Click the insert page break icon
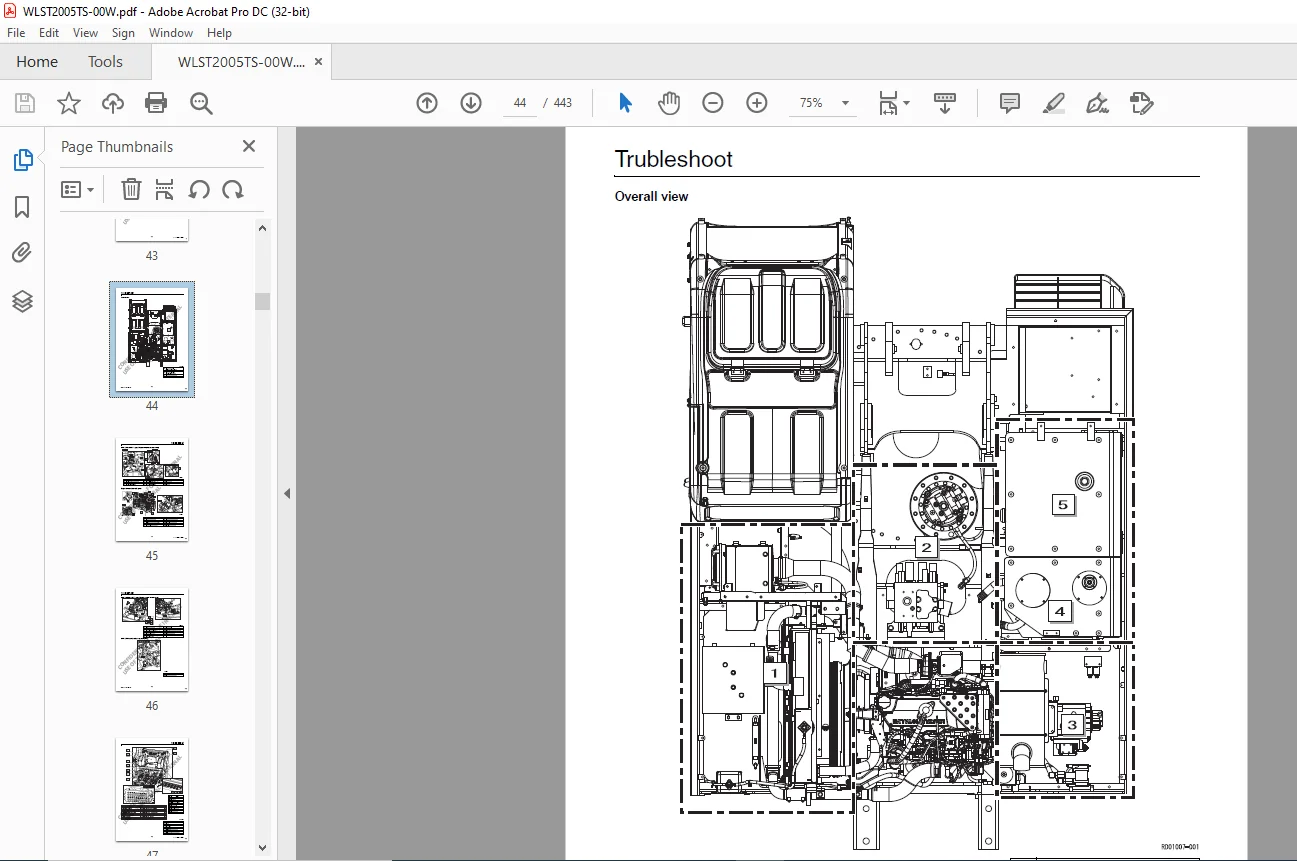This screenshot has height=861, width=1297. pos(165,189)
